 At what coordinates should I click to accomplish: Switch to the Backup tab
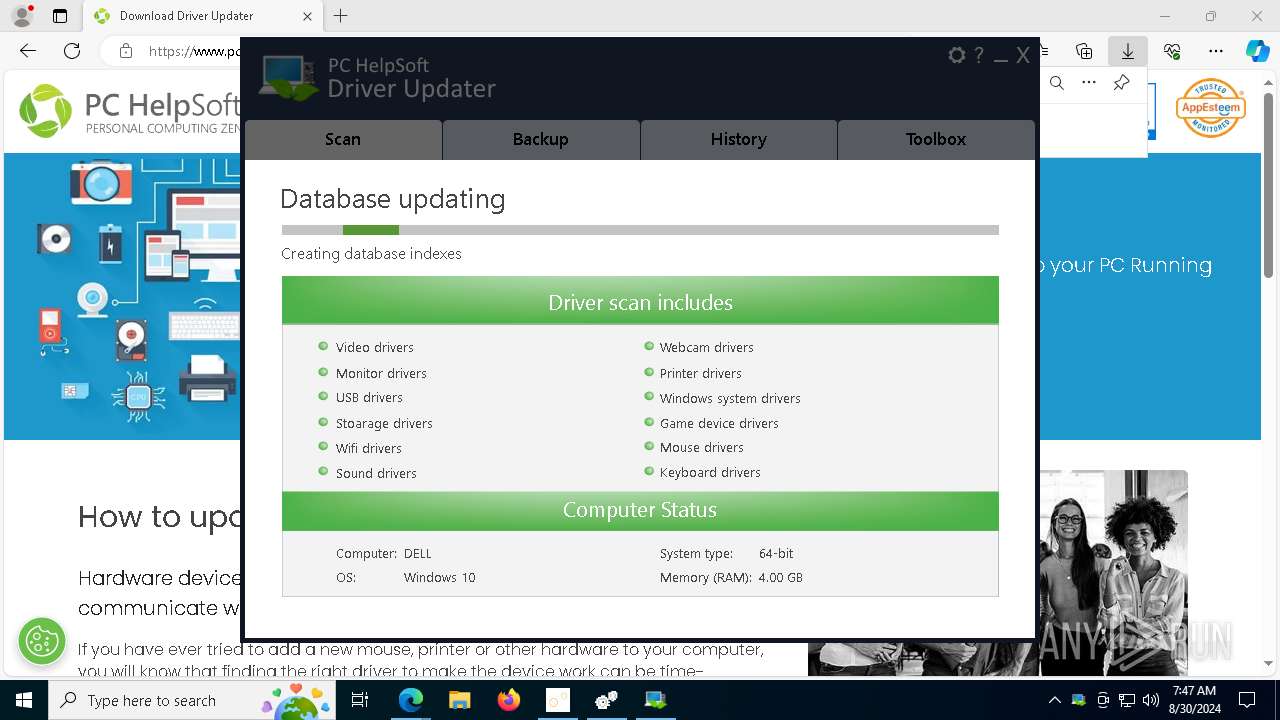tap(541, 140)
